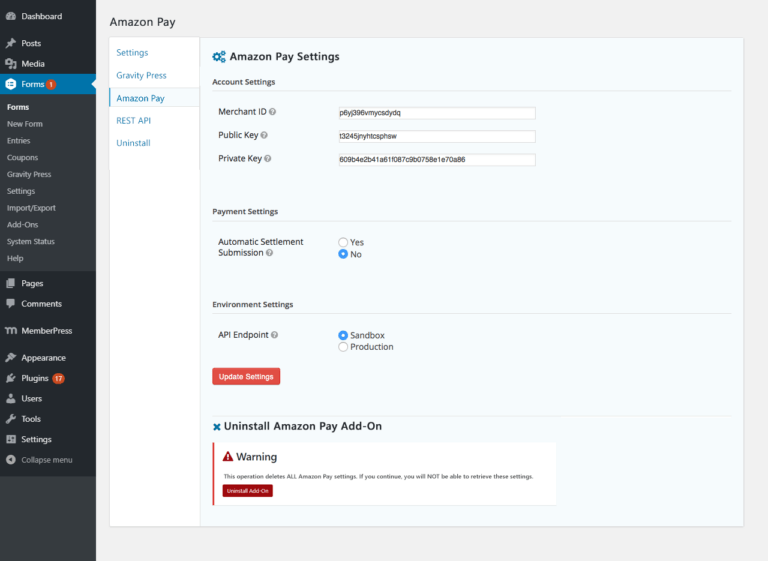768x561 pixels.
Task: Select Yes for Automatic Settlement Submission
Action: pyautogui.click(x=343, y=242)
